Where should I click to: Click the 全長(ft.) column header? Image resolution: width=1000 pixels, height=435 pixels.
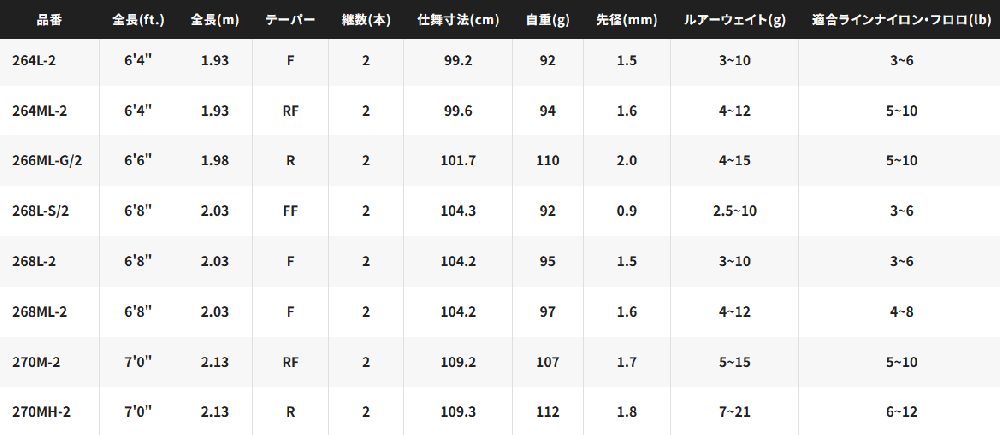(x=136, y=19)
